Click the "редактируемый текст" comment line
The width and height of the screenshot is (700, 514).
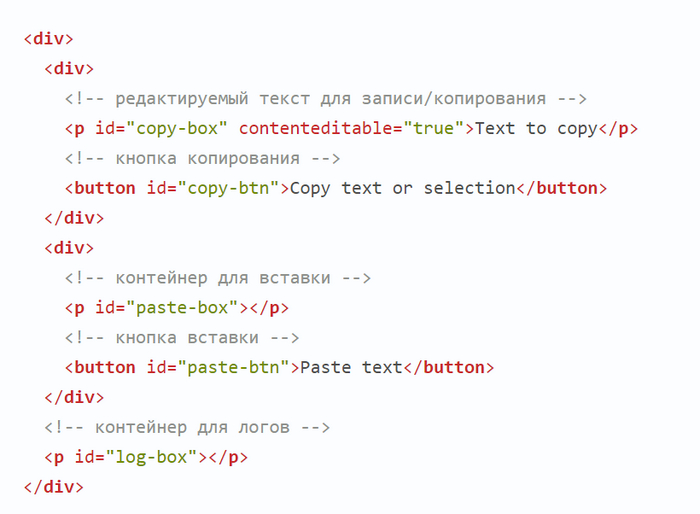[x=325, y=98]
